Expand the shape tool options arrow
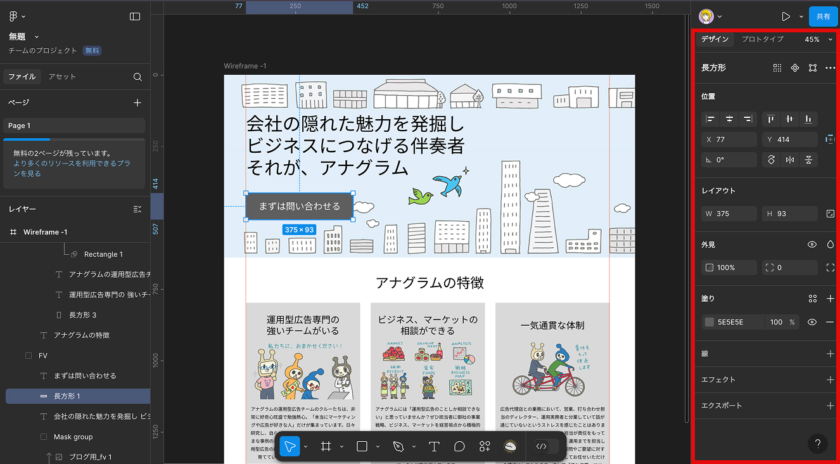Viewport: 840px width, 464px height. [x=379, y=446]
